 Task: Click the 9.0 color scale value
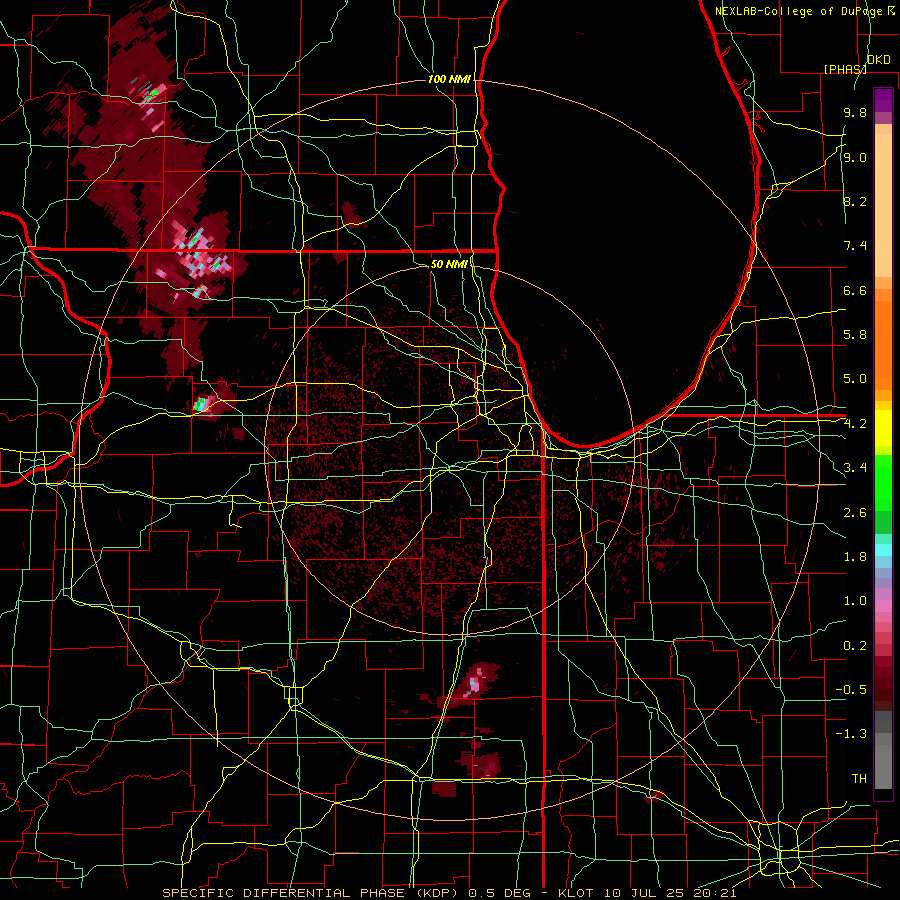coord(855,157)
